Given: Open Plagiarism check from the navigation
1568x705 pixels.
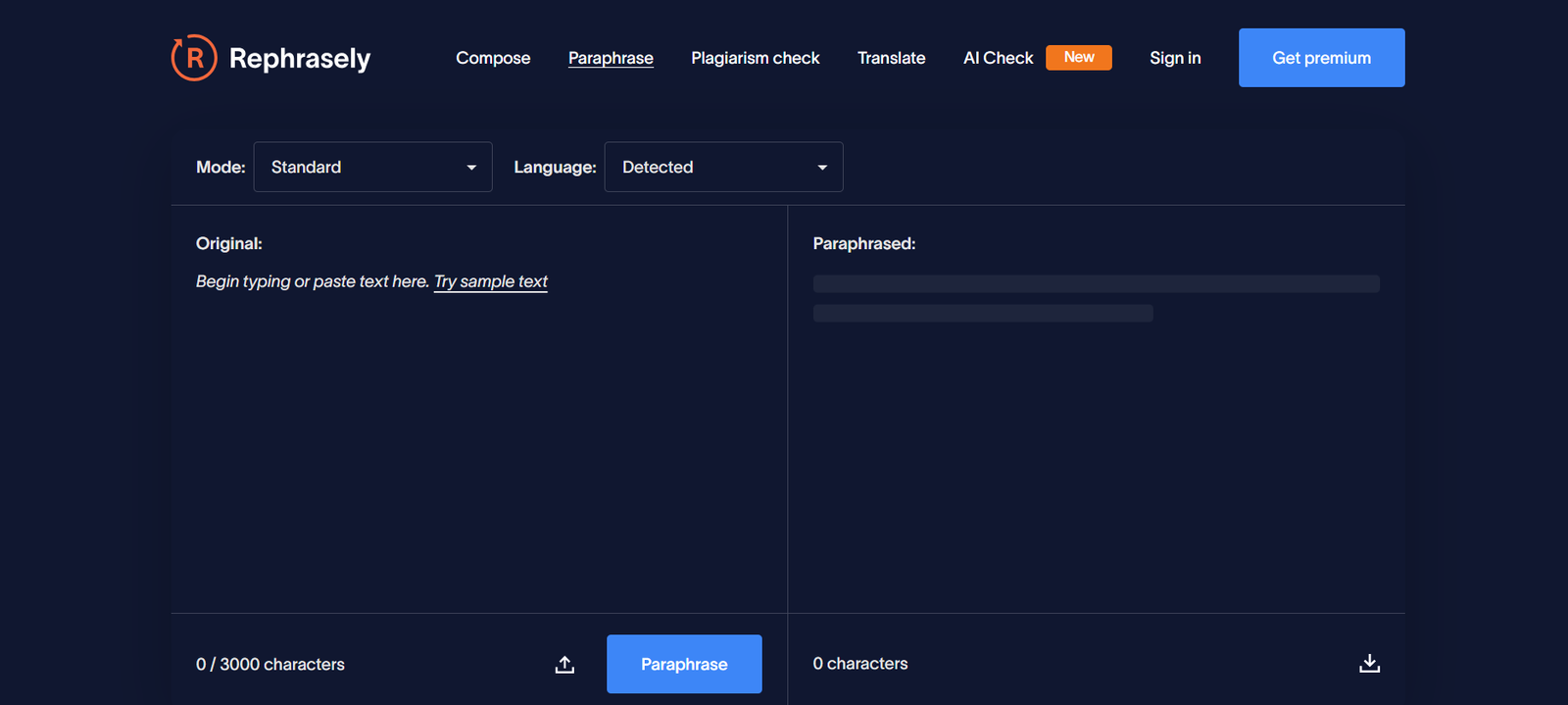Looking at the screenshot, I should click(755, 58).
